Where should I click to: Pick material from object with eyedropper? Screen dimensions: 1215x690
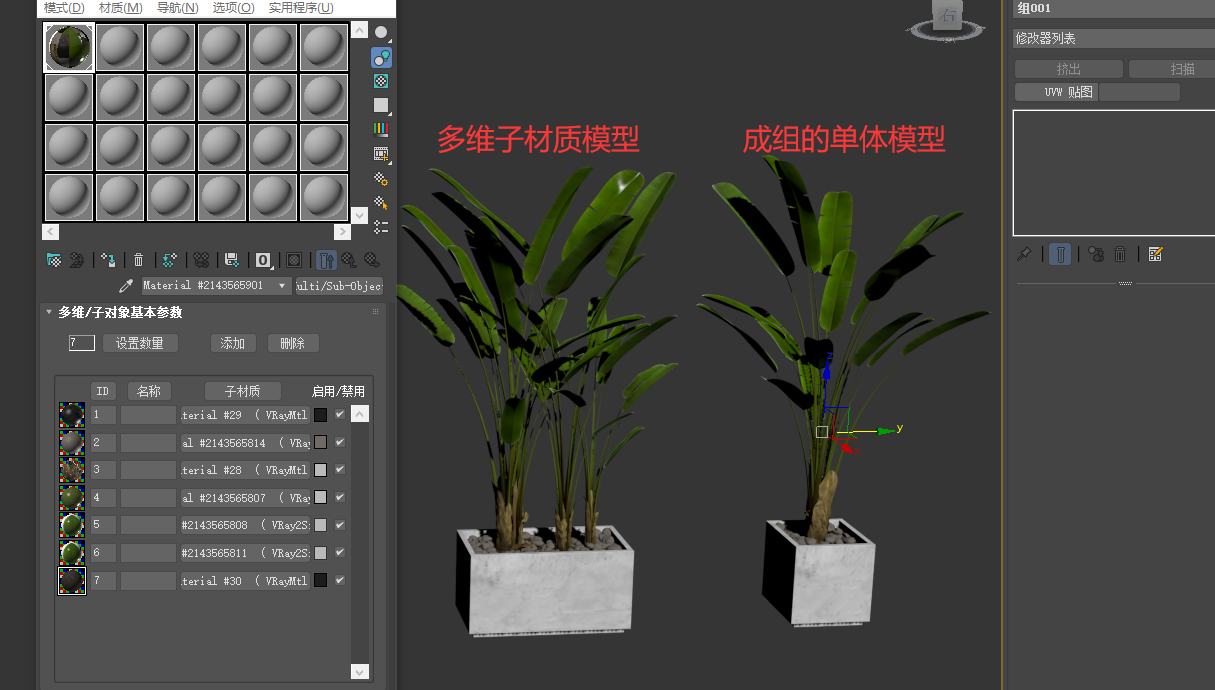[127, 286]
